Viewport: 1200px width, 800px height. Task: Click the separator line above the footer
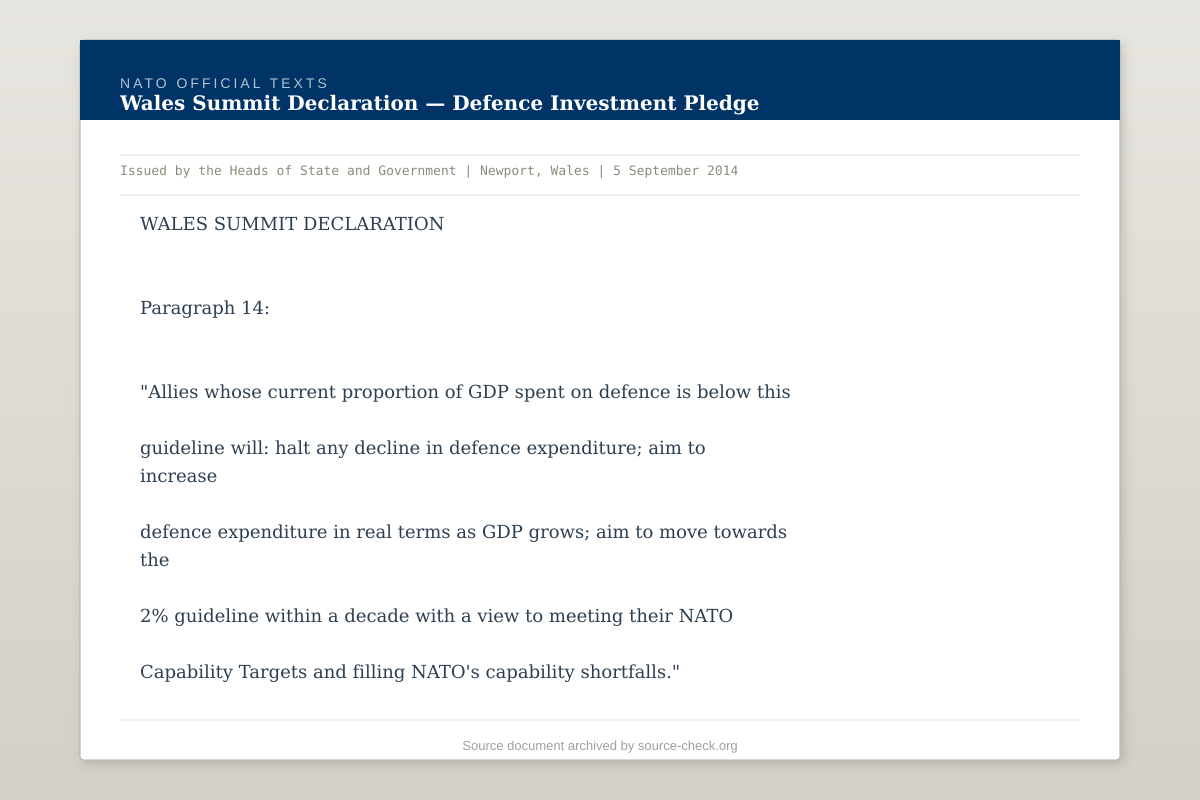coord(600,717)
